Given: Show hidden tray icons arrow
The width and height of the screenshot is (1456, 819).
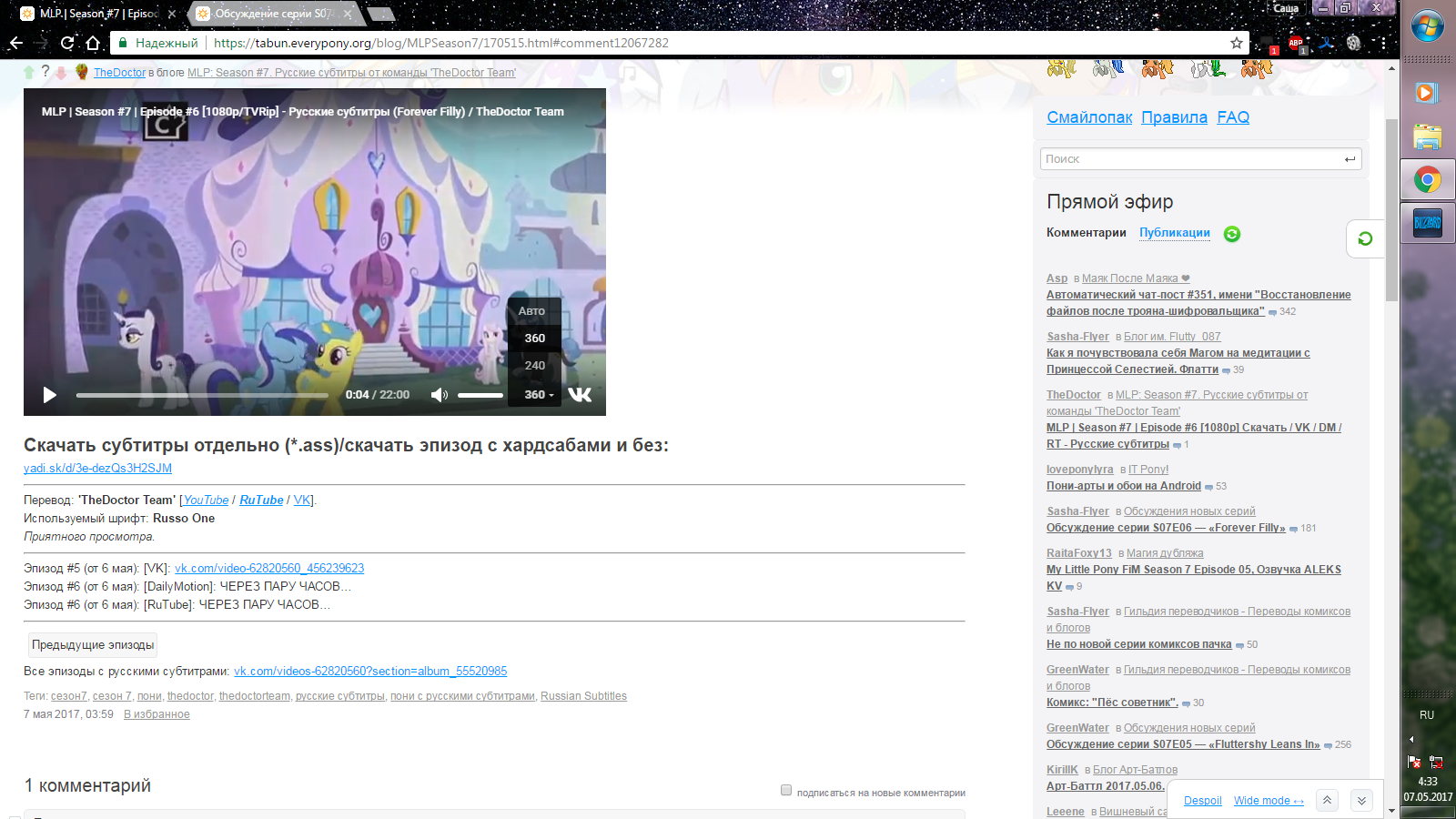Looking at the screenshot, I should click(x=1411, y=739).
